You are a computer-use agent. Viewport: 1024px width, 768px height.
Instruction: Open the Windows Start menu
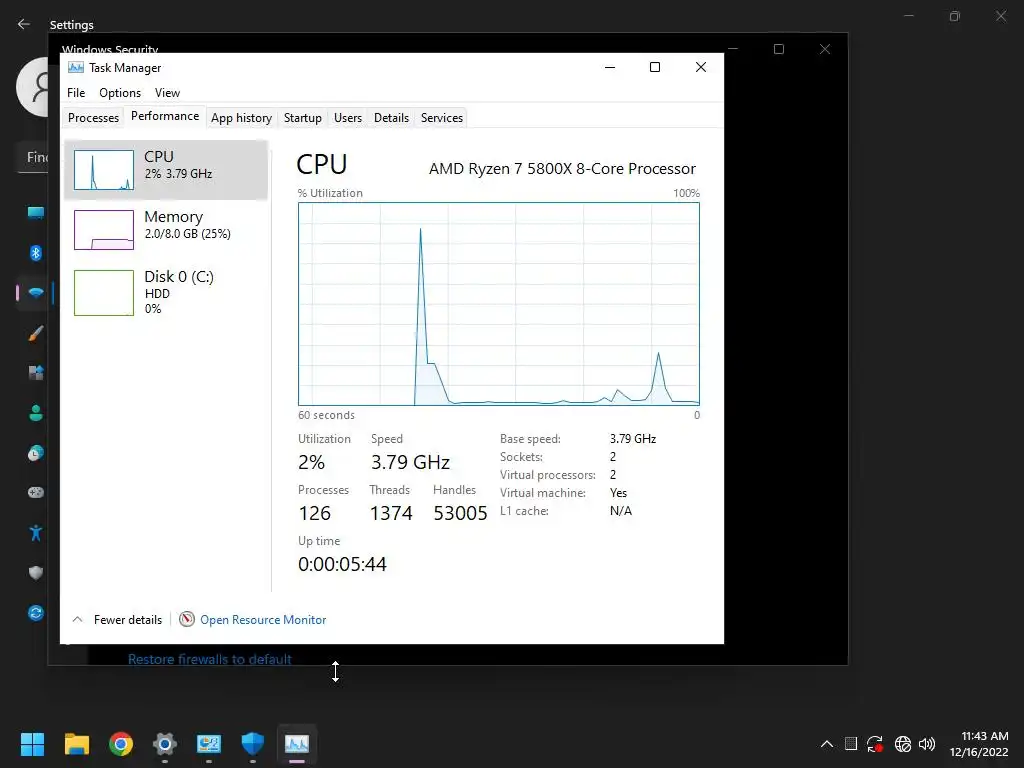pos(32,744)
